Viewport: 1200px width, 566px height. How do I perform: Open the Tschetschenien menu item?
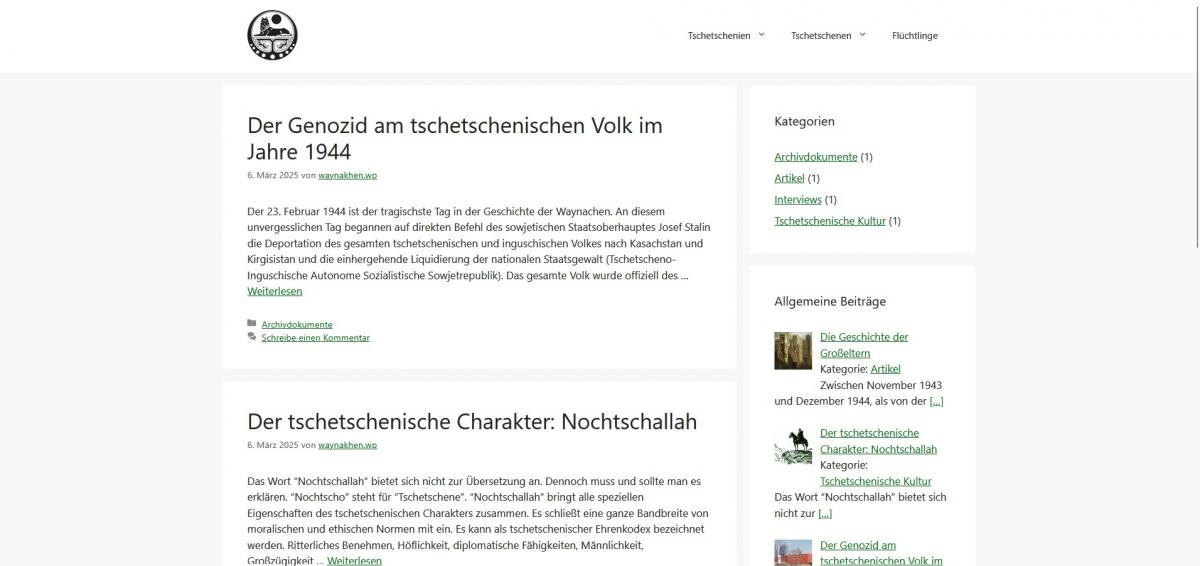[718, 36]
